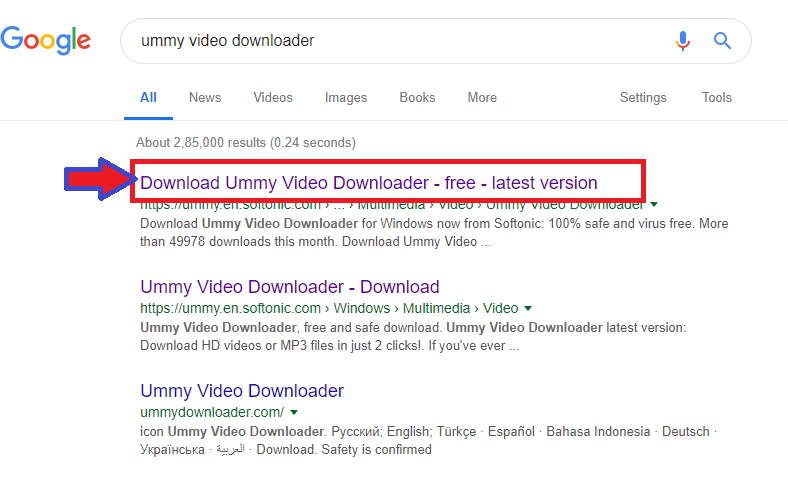Activate voice search microphone icon
The width and height of the screenshot is (788, 480).
(682, 41)
